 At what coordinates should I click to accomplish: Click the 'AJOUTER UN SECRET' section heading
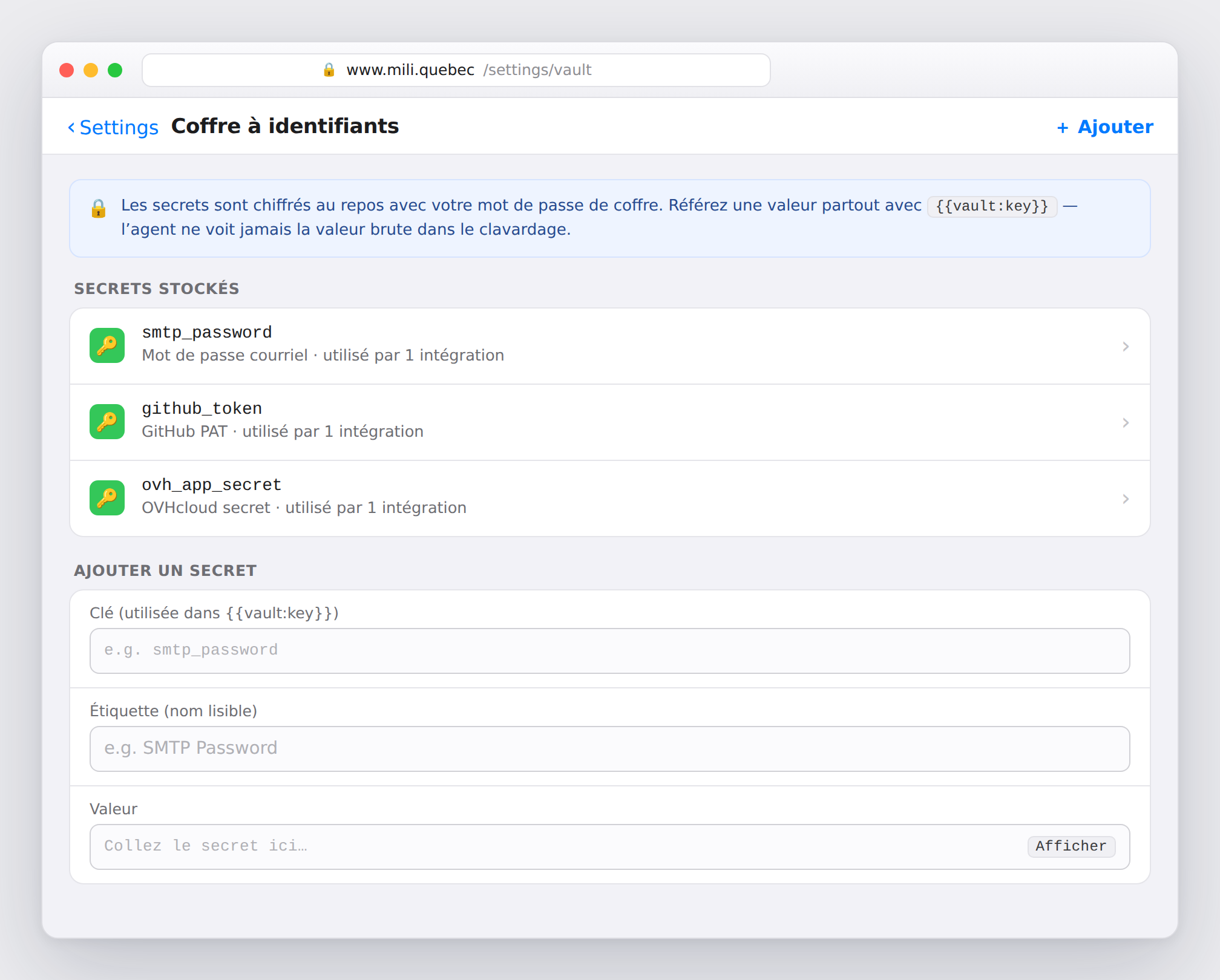pyautogui.click(x=165, y=570)
